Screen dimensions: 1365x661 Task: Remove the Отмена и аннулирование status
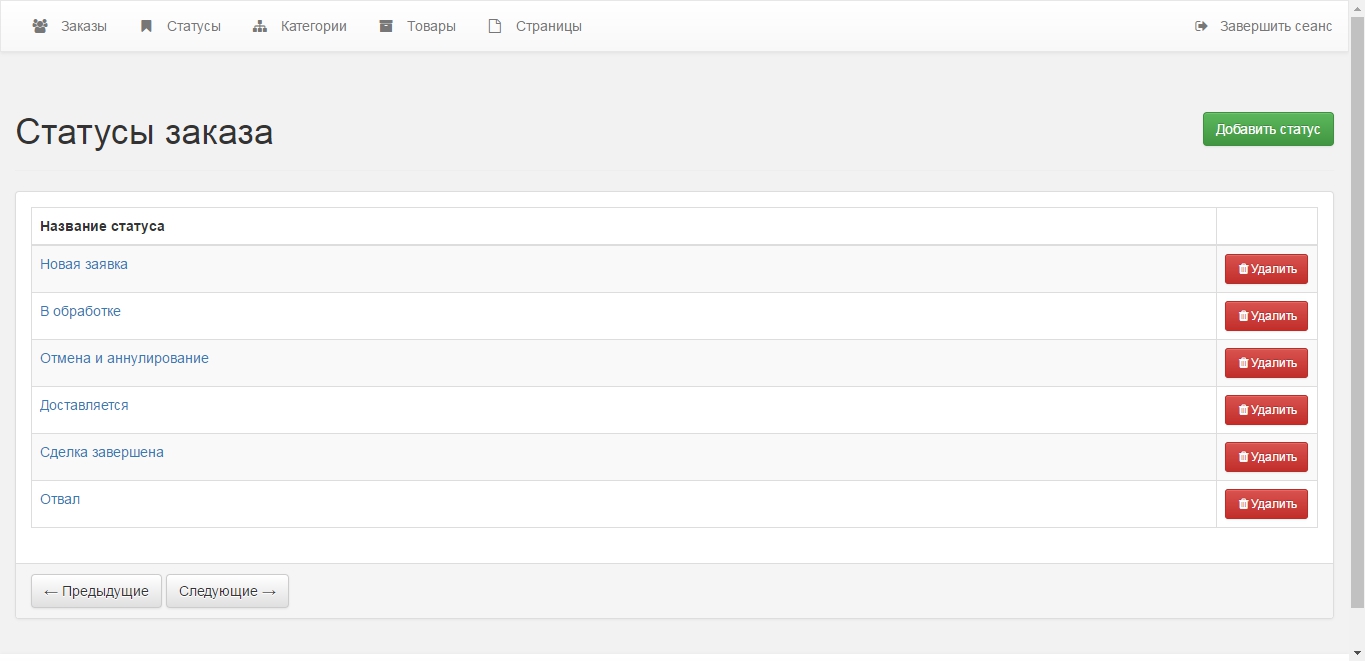point(1266,363)
